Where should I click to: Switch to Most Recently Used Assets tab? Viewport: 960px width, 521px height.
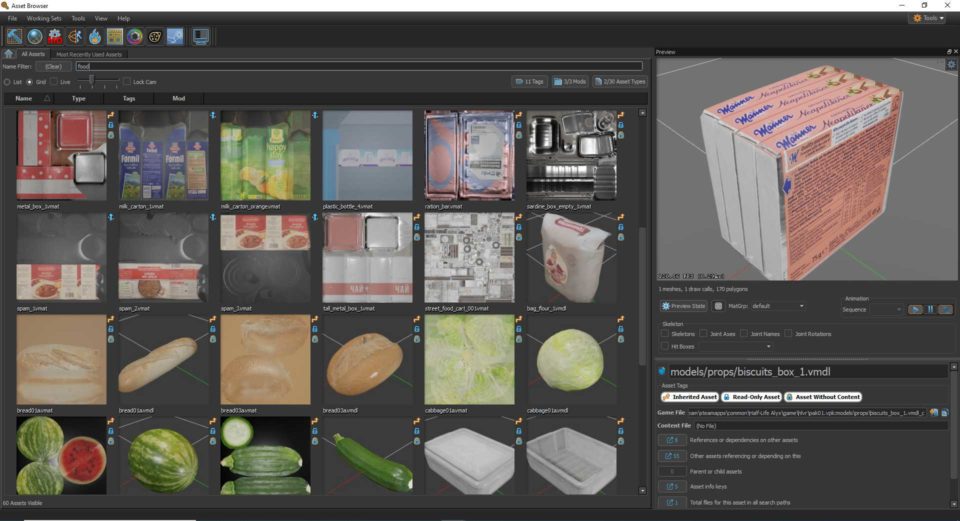pos(89,54)
